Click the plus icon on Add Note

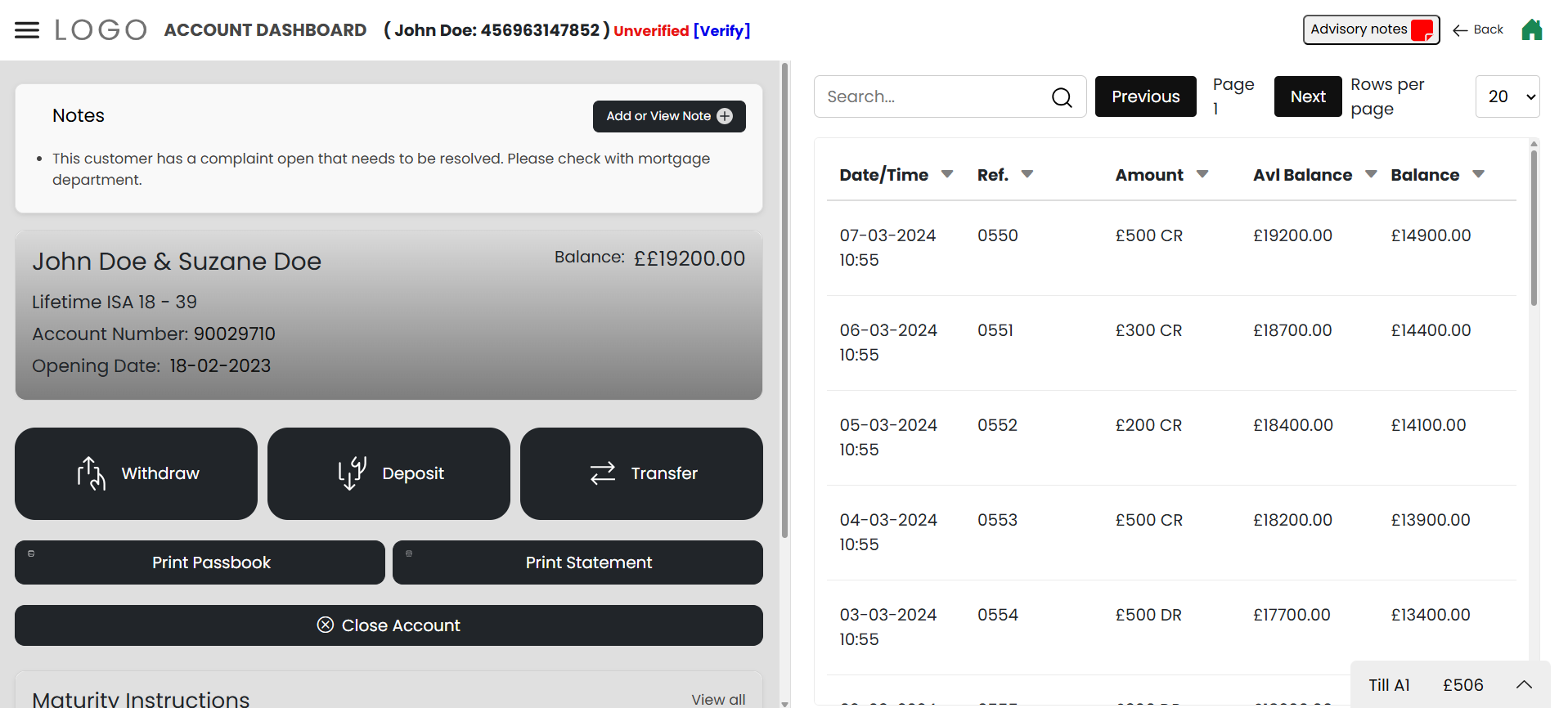(725, 116)
